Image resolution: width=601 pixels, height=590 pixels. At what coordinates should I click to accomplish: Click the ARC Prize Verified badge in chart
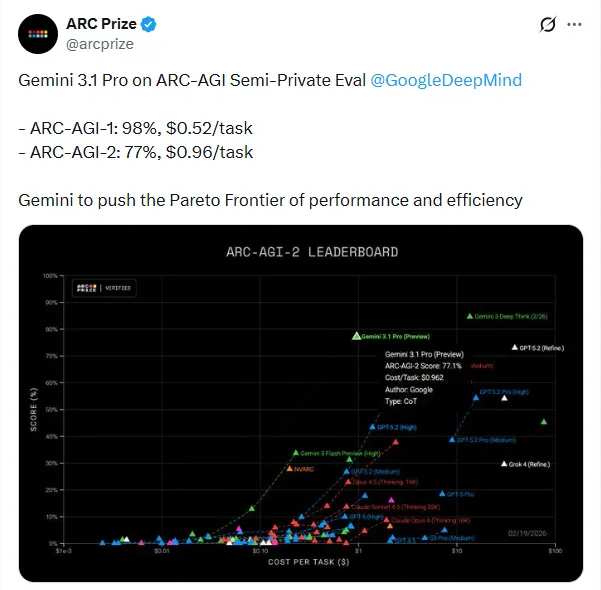(103, 288)
